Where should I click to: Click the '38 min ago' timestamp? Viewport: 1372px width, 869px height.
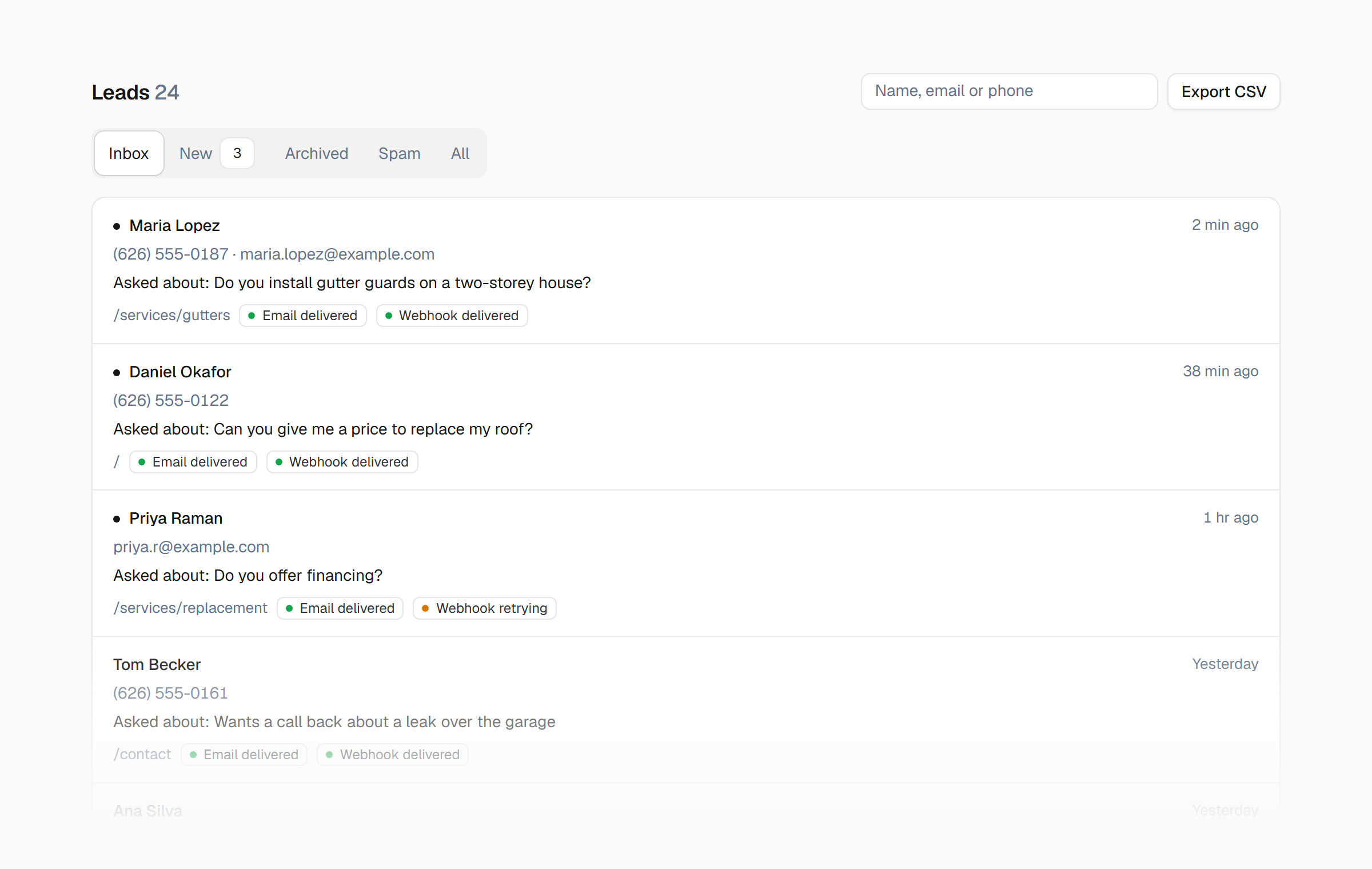click(1221, 371)
